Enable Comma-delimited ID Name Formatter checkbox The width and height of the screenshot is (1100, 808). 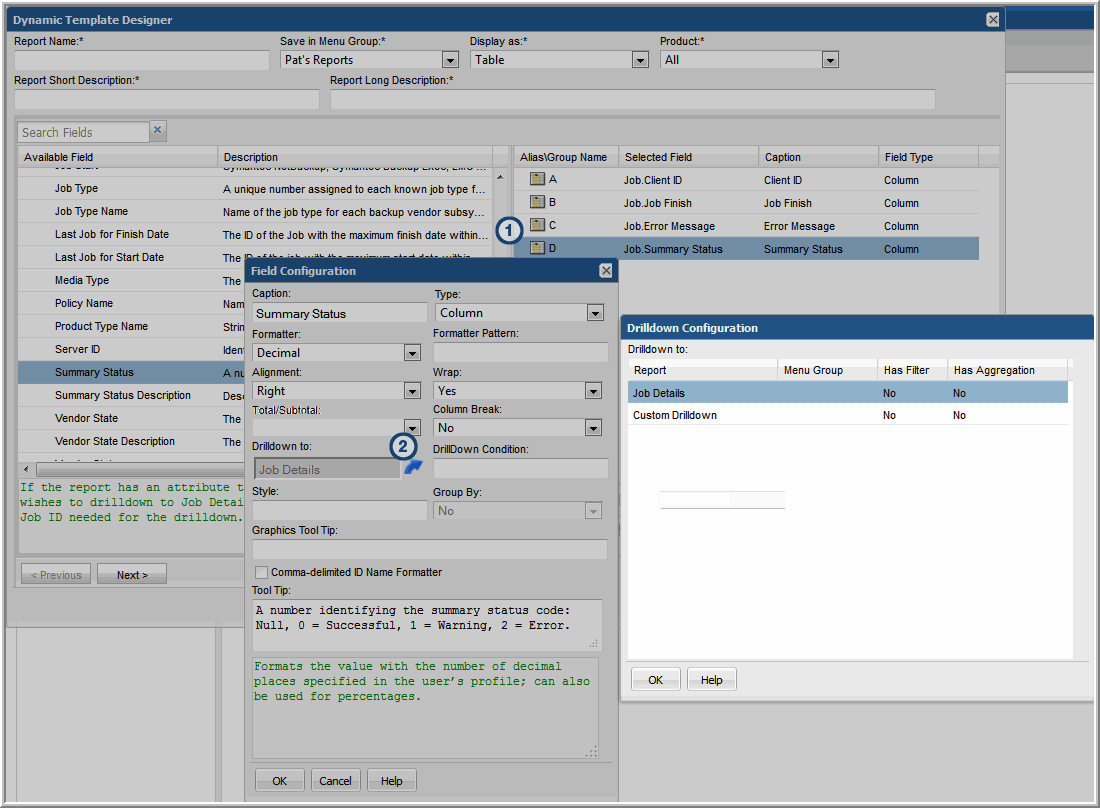pos(262,572)
